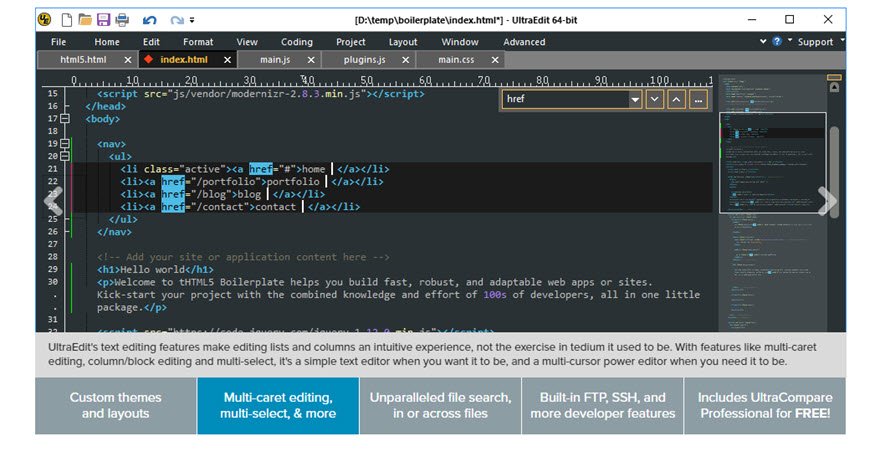Open the Coding menu
Image resolution: width=880 pixels, height=457 pixels.
click(296, 42)
